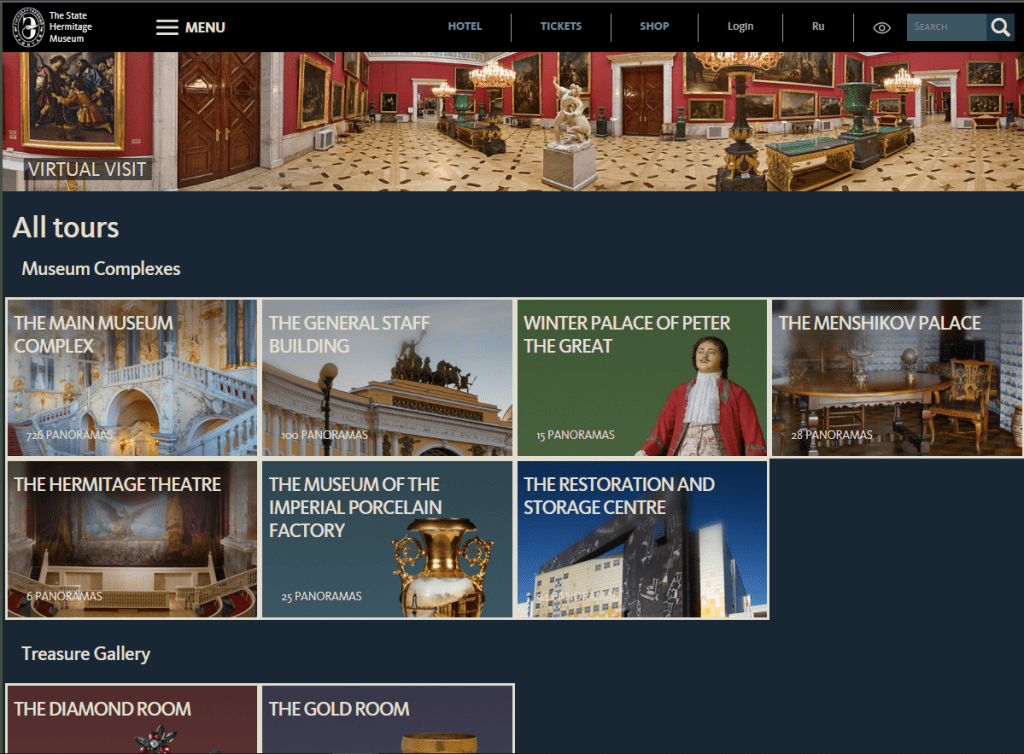Switch language to Ru

(818, 26)
